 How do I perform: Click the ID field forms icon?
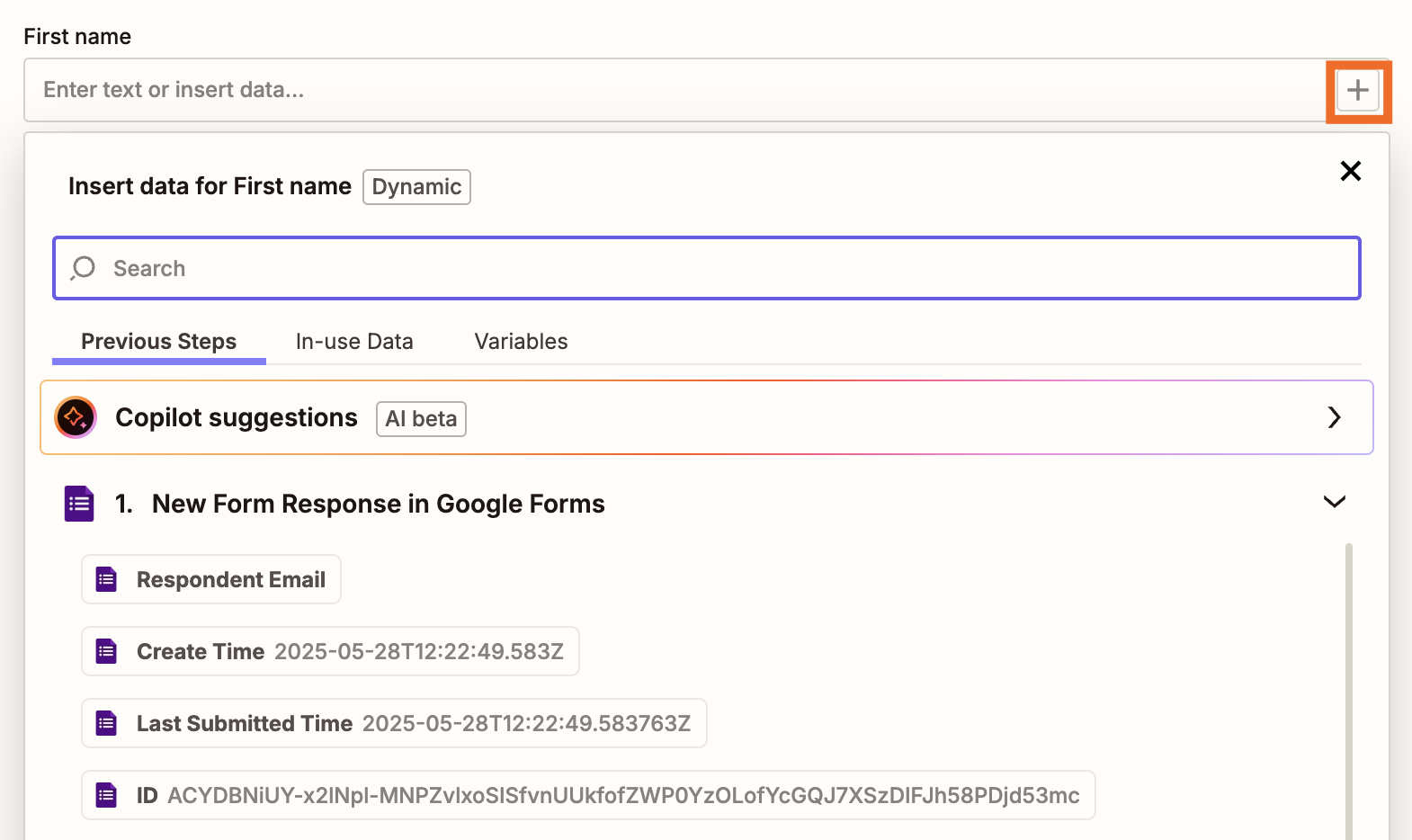pos(107,795)
